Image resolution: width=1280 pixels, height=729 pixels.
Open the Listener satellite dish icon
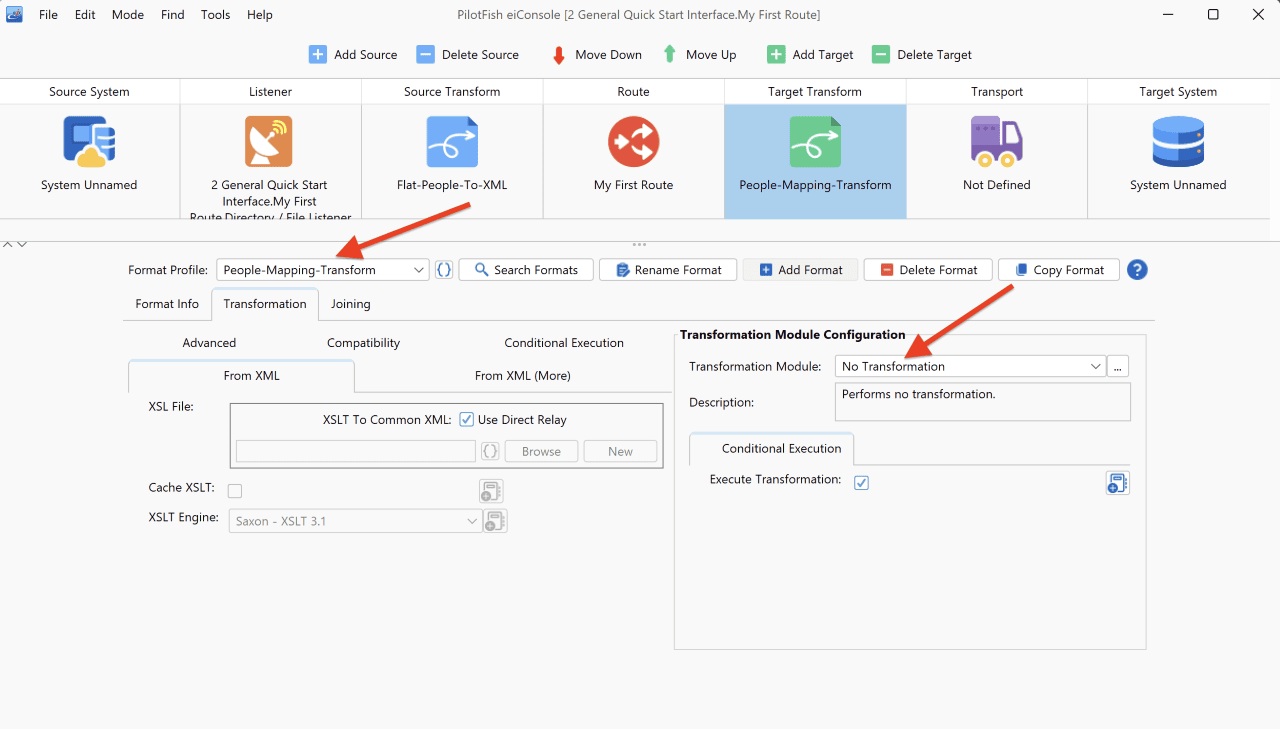pyautogui.click(x=269, y=141)
